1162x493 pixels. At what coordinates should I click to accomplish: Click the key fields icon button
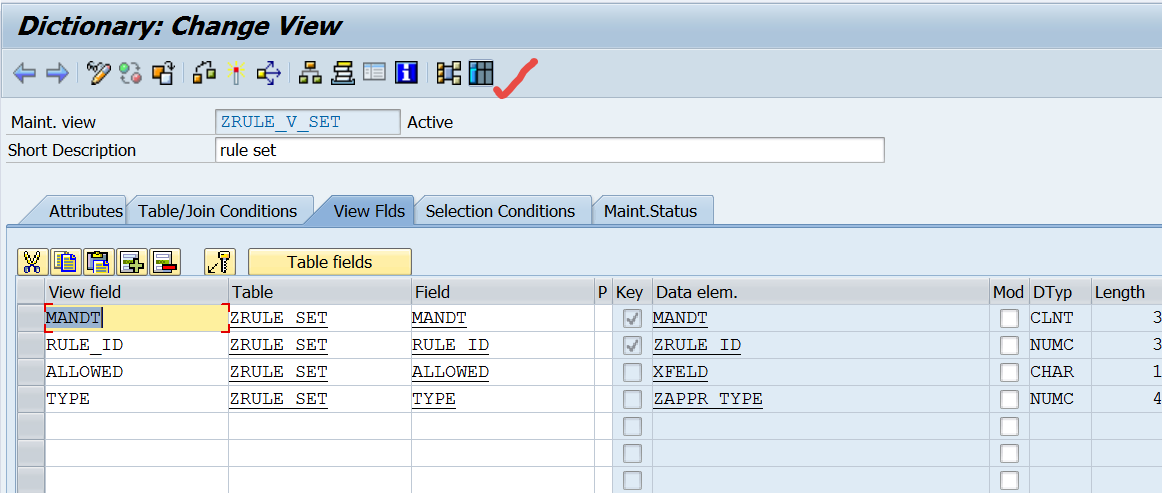pyautogui.click(x=220, y=262)
